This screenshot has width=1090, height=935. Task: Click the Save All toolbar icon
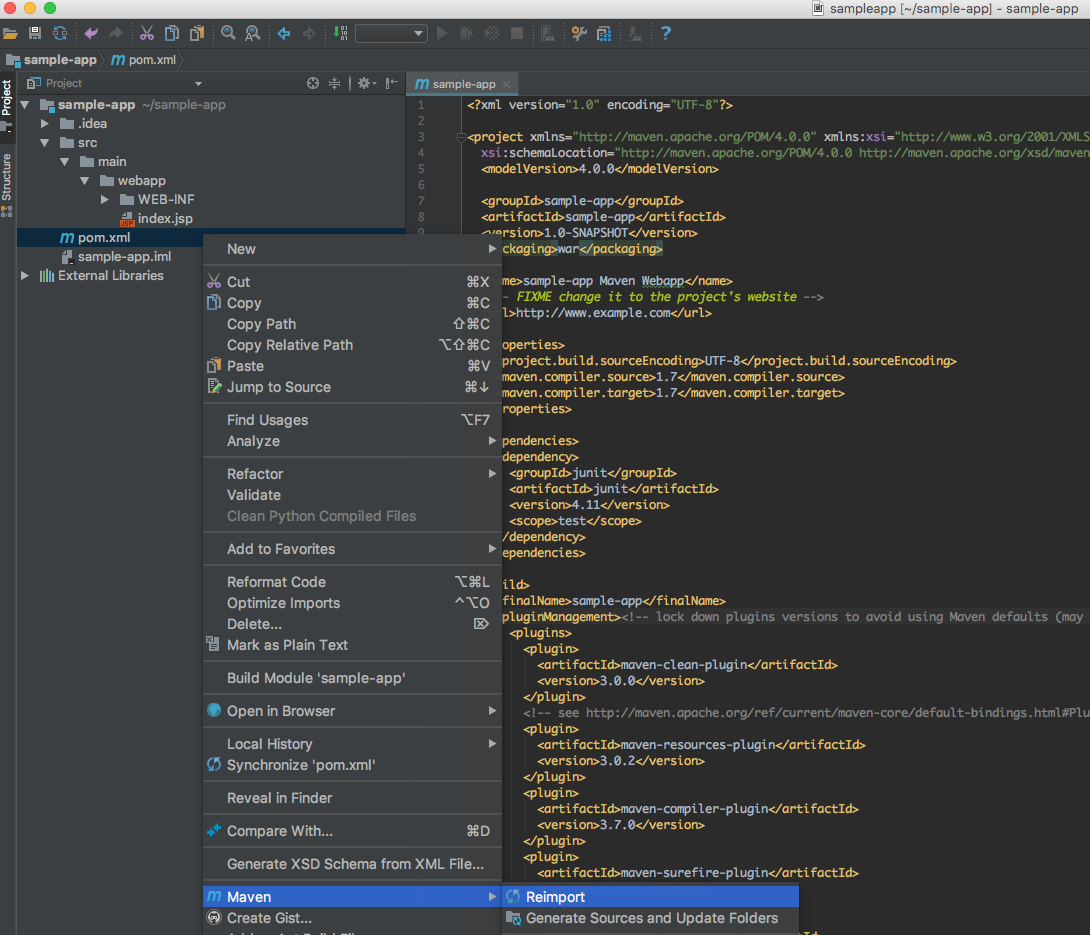pyautogui.click(x=34, y=33)
